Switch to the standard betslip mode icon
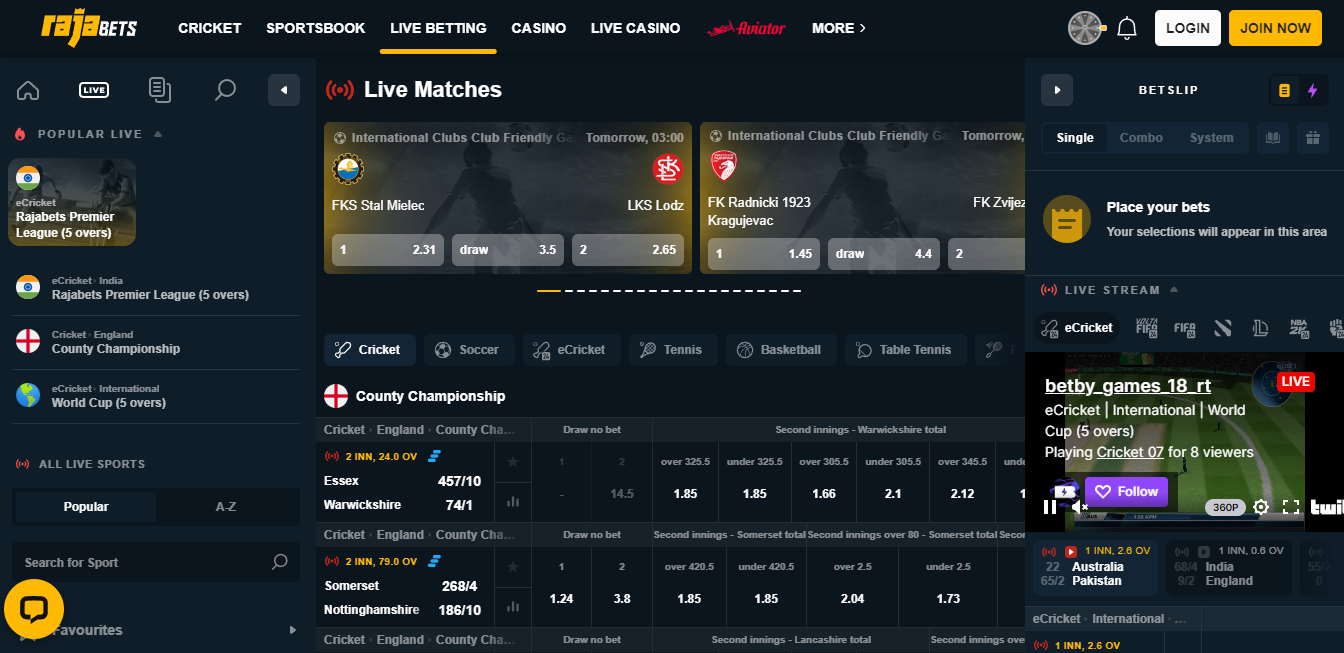 coord(1284,91)
